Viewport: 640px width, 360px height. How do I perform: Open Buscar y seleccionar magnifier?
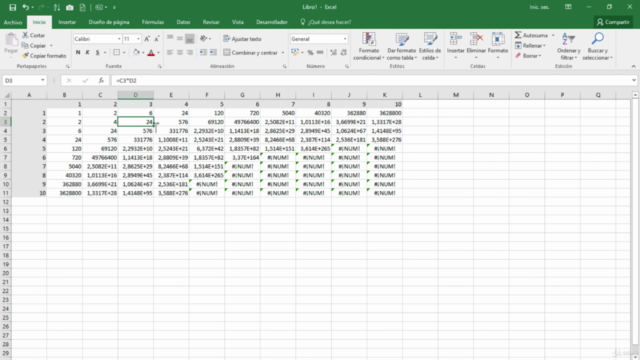click(598, 46)
